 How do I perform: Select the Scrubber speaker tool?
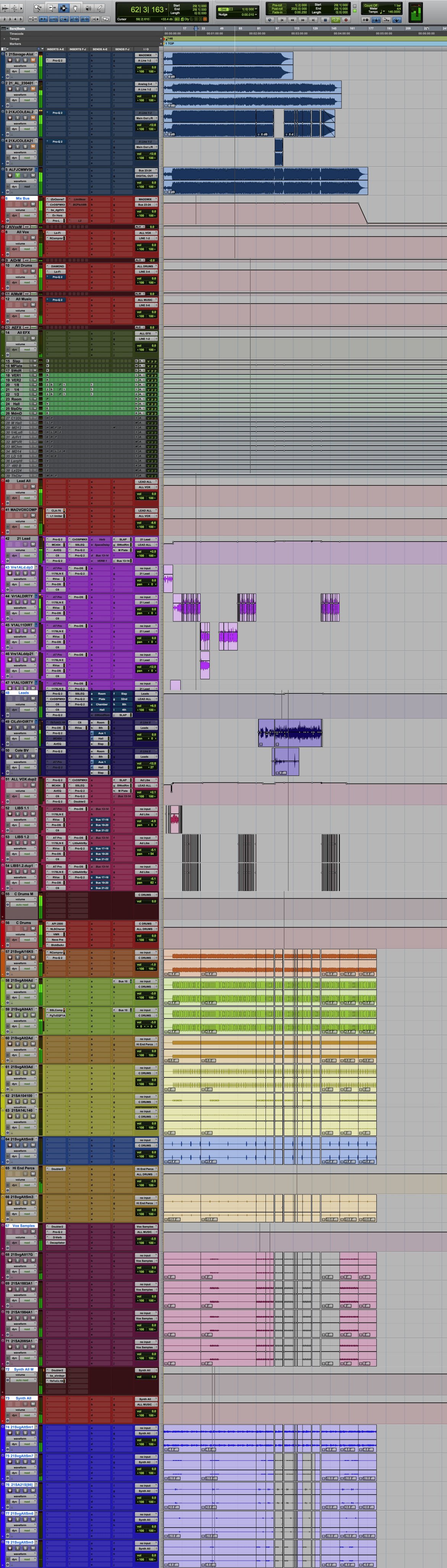[88, 7]
